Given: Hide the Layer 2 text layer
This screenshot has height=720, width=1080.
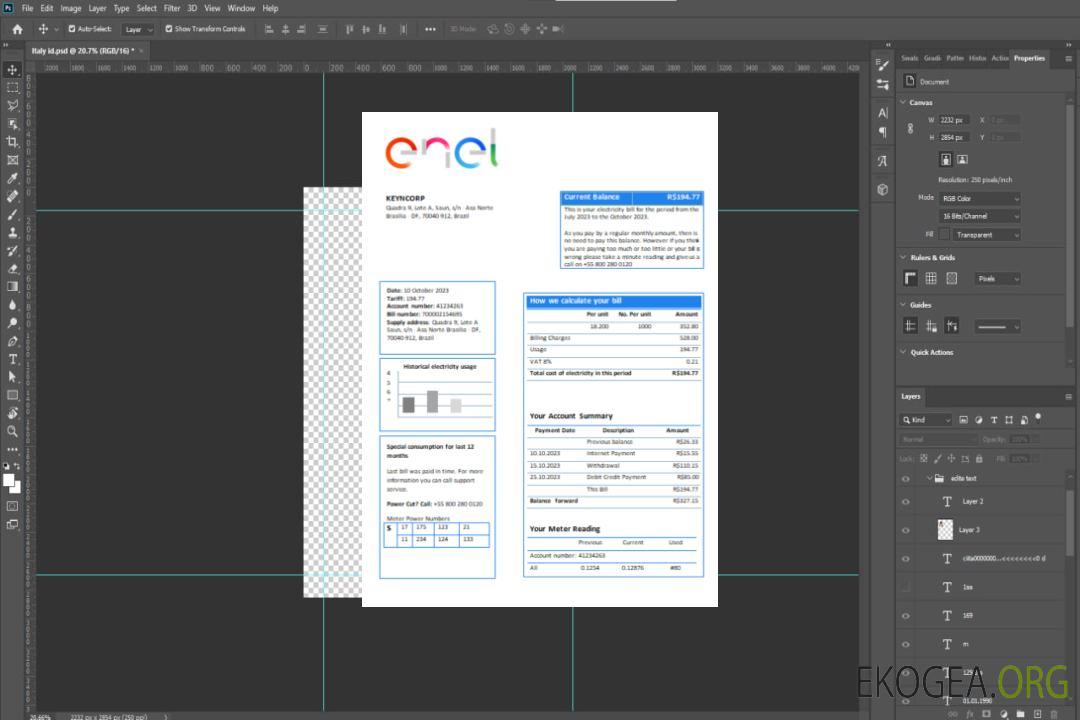Looking at the screenshot, I should pyautogui.click(x=906, y=502).
